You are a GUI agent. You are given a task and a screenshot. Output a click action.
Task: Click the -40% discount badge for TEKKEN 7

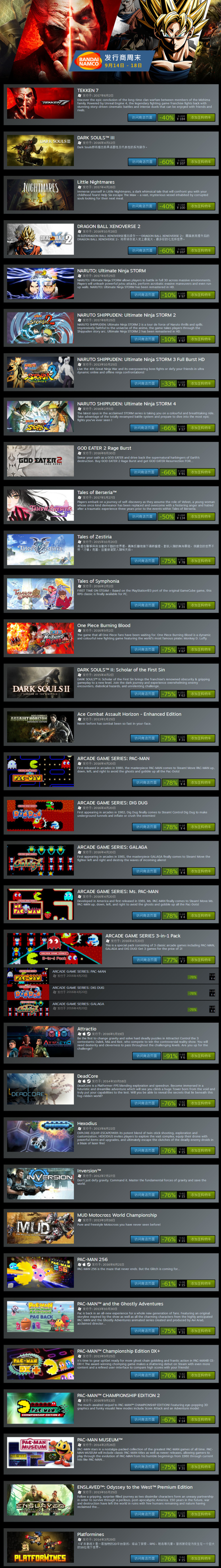tap(166, 118)
